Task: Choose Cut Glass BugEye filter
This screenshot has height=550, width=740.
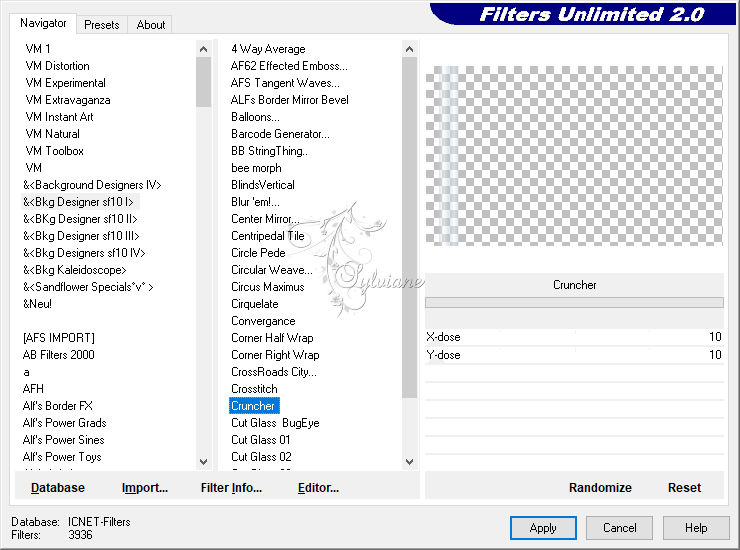Action: click(x=275, y=423)
